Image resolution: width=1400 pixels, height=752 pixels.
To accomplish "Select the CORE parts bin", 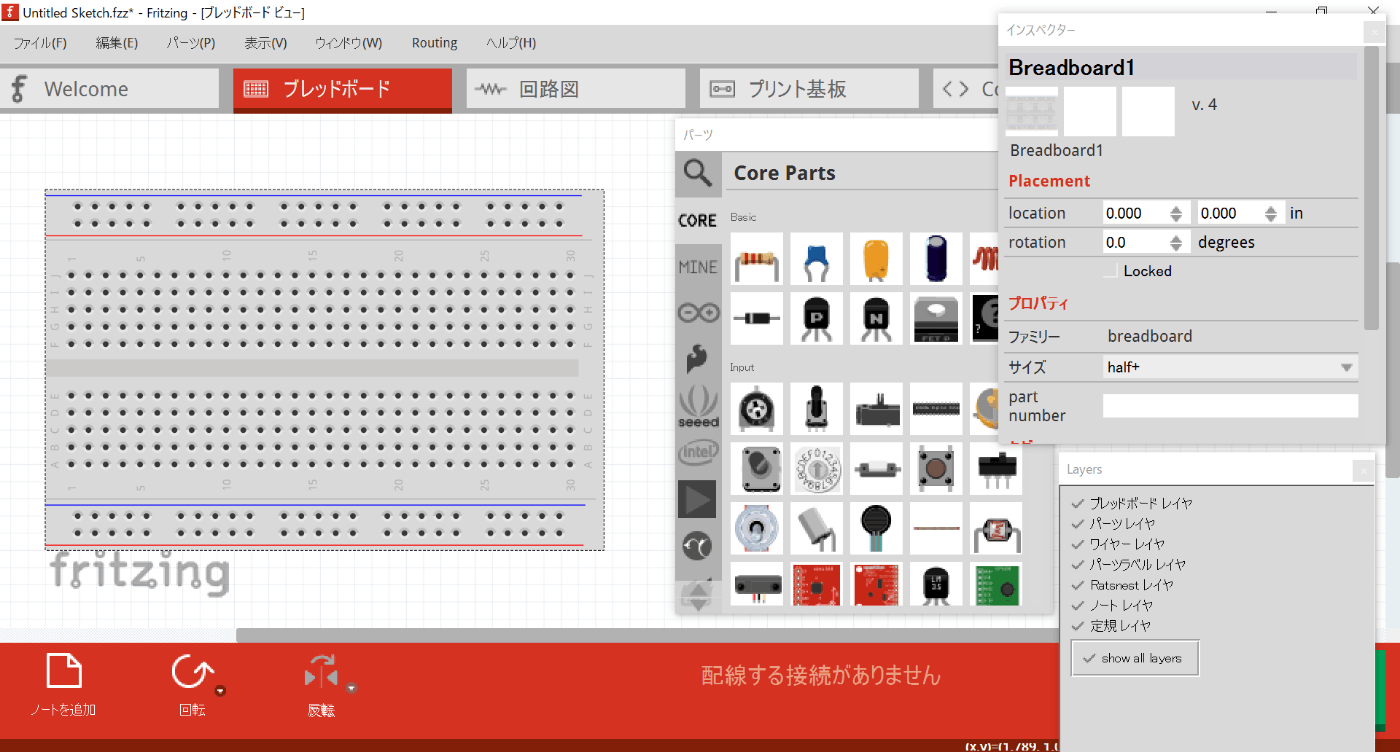I will click(x=697, y=220).
